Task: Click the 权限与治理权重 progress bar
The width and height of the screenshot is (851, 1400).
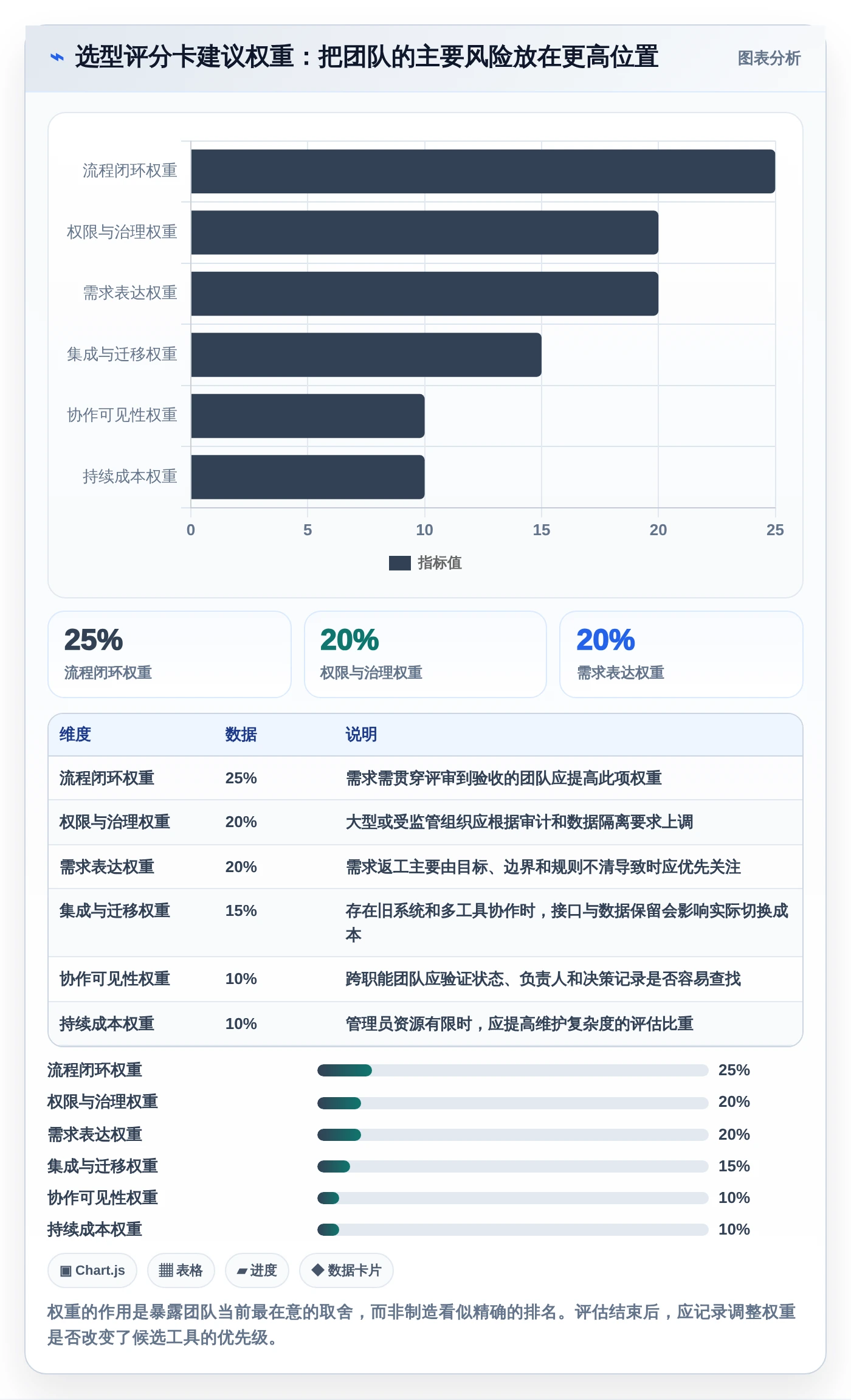Action: click(512, 1103)
